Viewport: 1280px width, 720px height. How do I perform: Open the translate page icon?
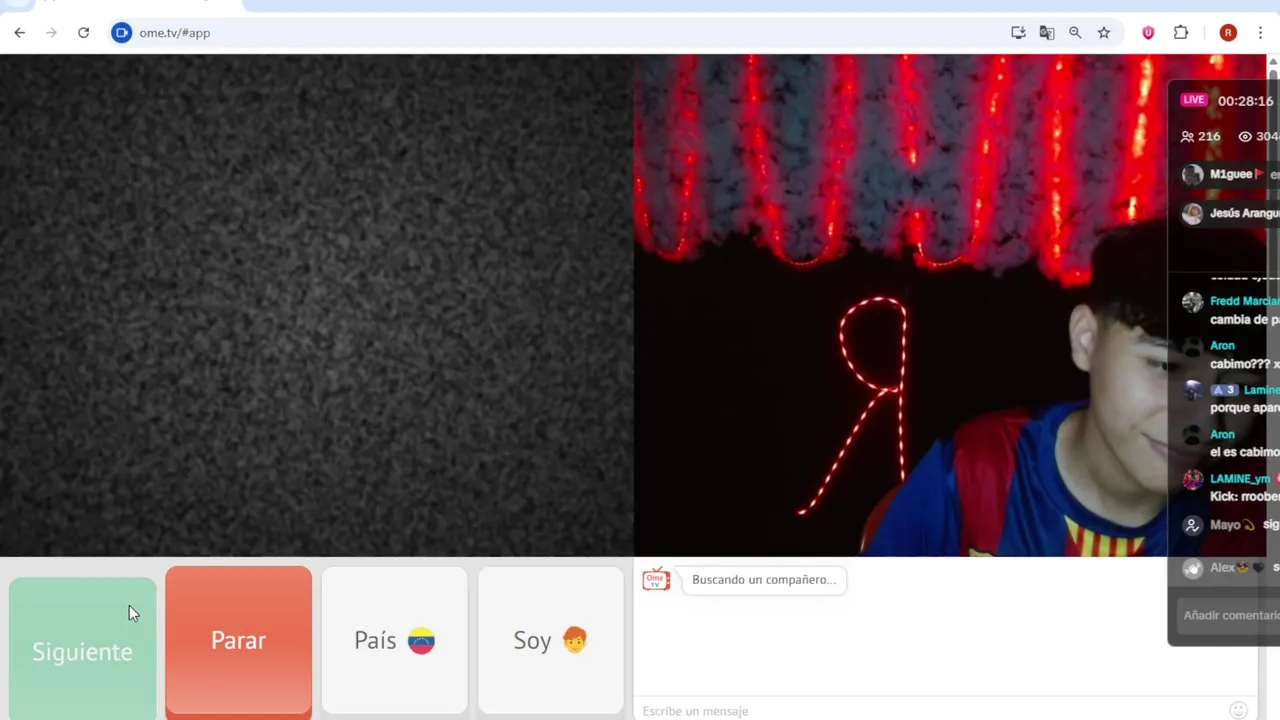pyautogui.click(x=1047, y=33)
